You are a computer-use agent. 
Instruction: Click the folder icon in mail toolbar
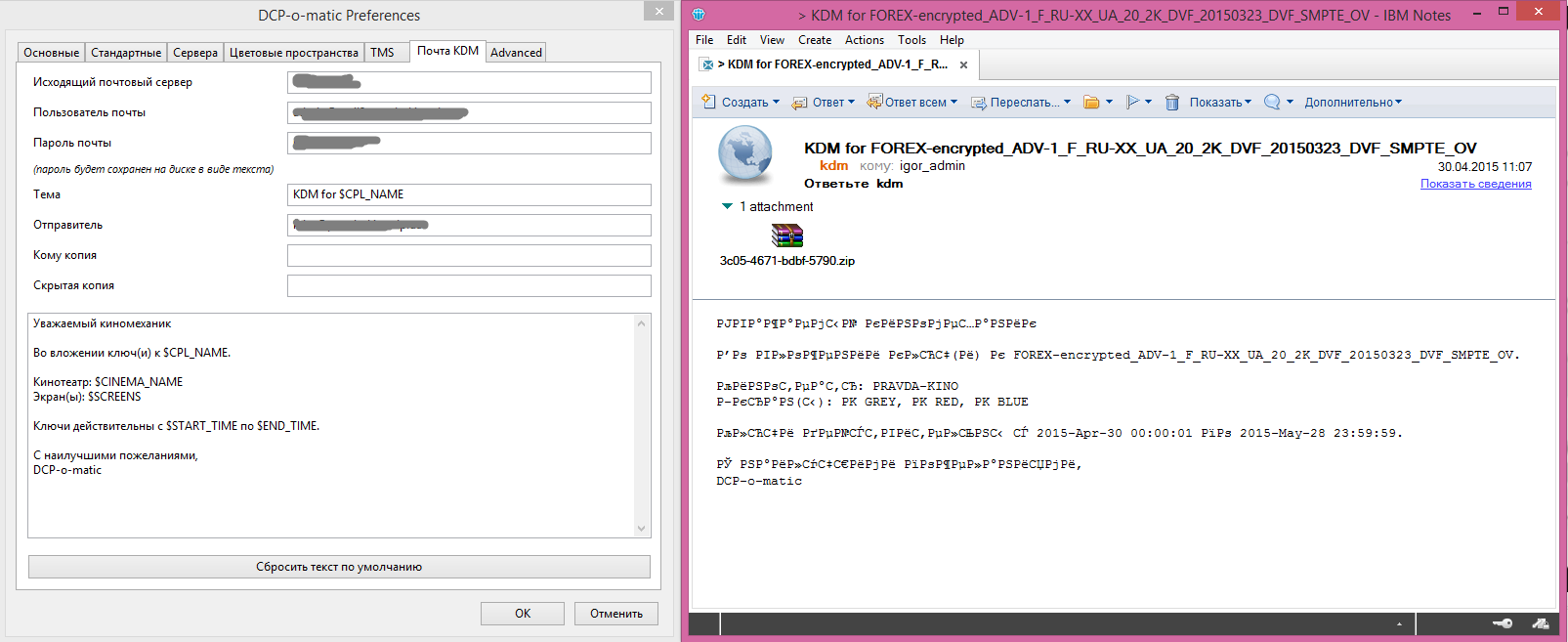[1091, 103]
